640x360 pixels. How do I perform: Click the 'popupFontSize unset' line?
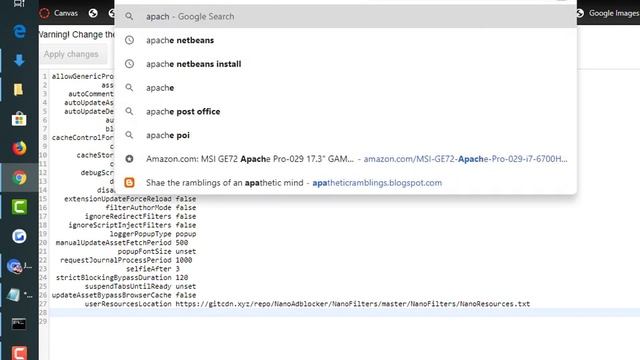157,251
